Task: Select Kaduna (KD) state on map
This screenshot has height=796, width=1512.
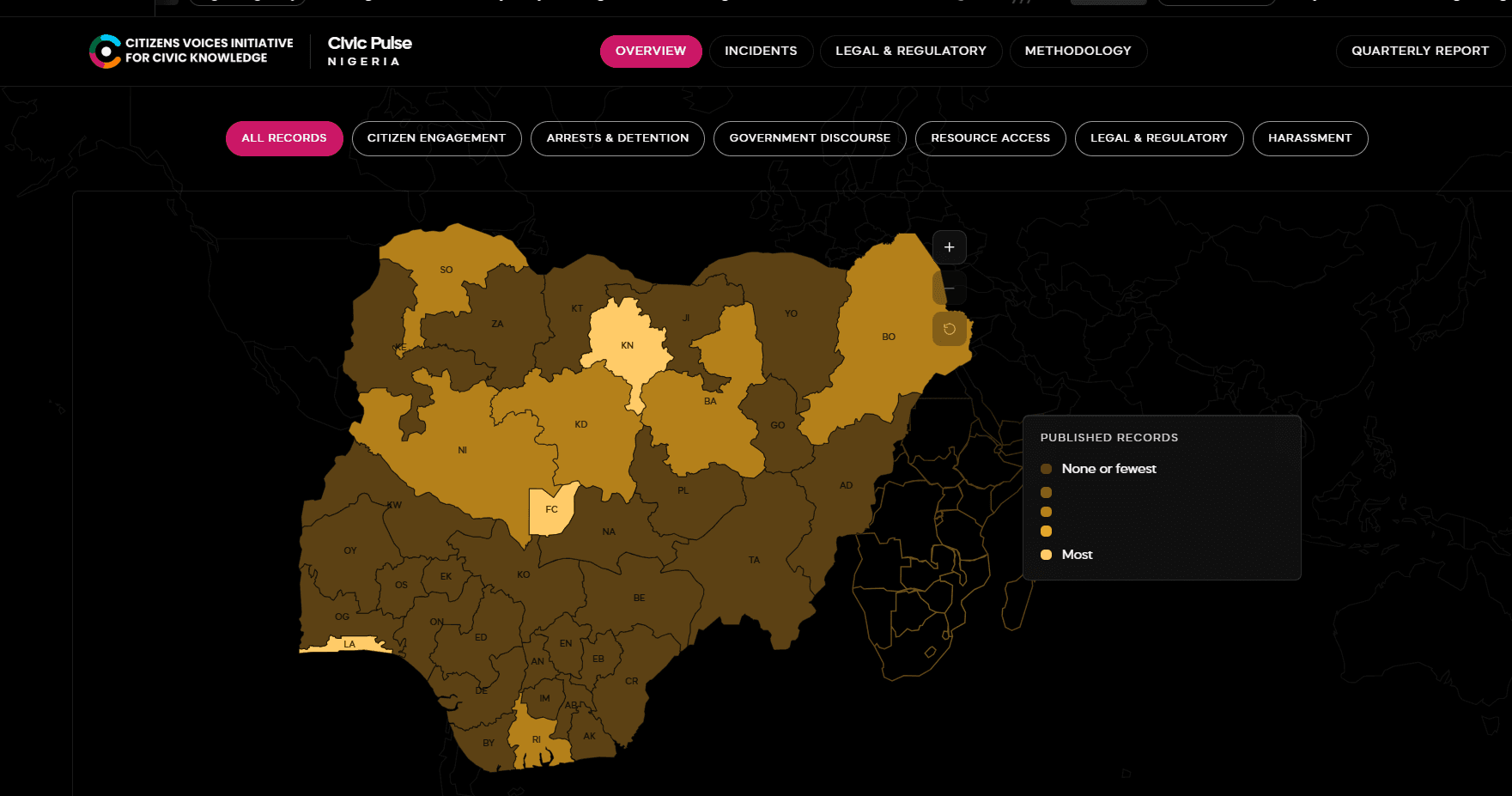Action: click(x=581, y=424)
